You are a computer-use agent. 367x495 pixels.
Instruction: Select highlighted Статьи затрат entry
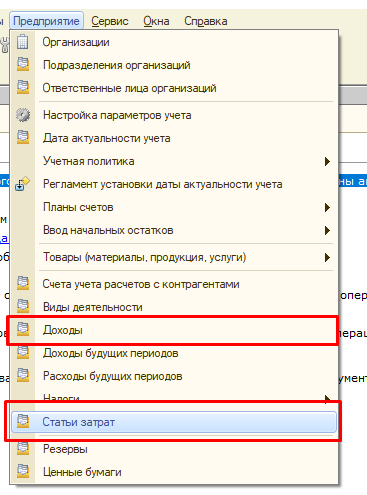coord(174,422)
